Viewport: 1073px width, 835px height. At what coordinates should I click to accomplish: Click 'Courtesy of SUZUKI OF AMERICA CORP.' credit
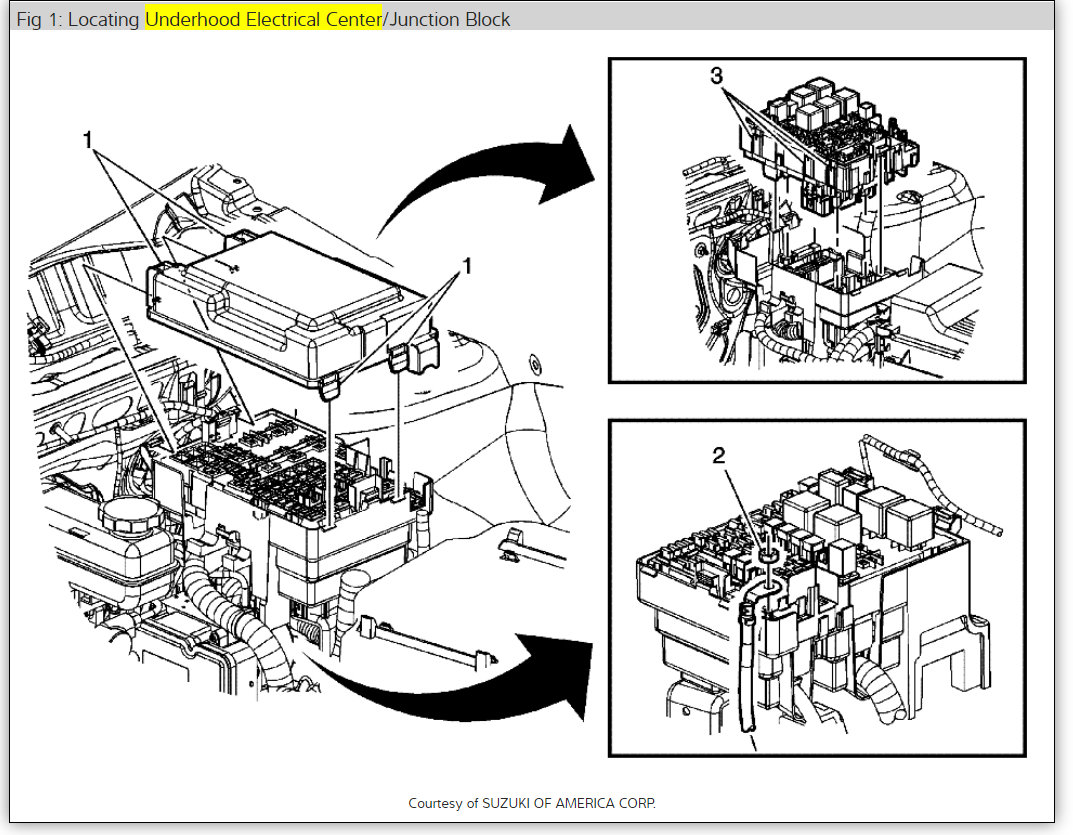(532, 803)
